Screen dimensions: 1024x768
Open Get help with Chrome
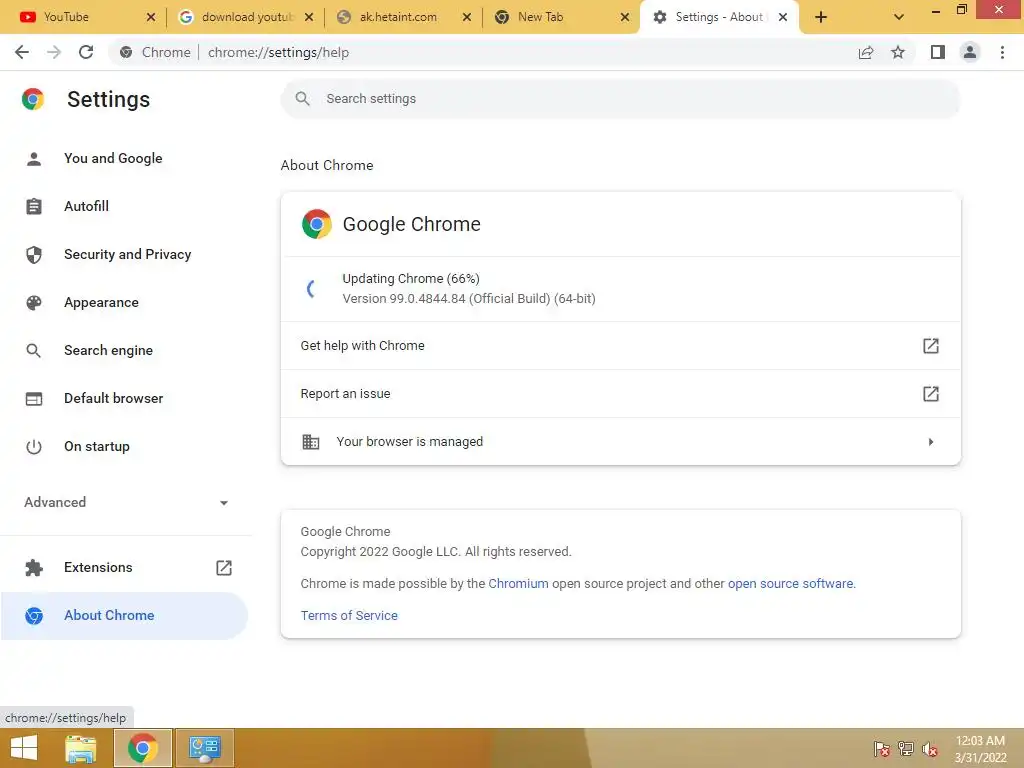click(620, 345)
